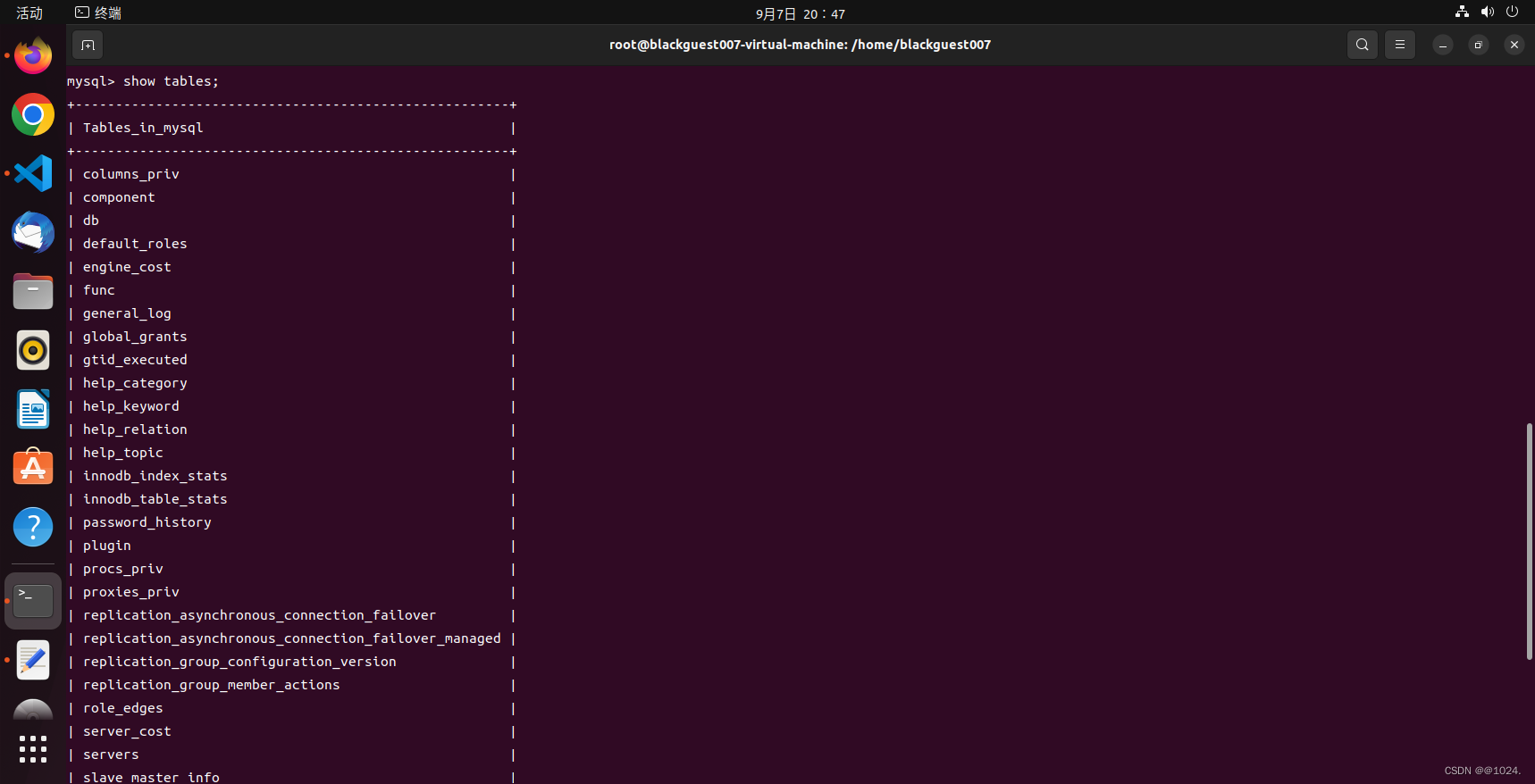1535x784 pixels.
Task: Minimize the terminal window
Action: [1443, 45]
